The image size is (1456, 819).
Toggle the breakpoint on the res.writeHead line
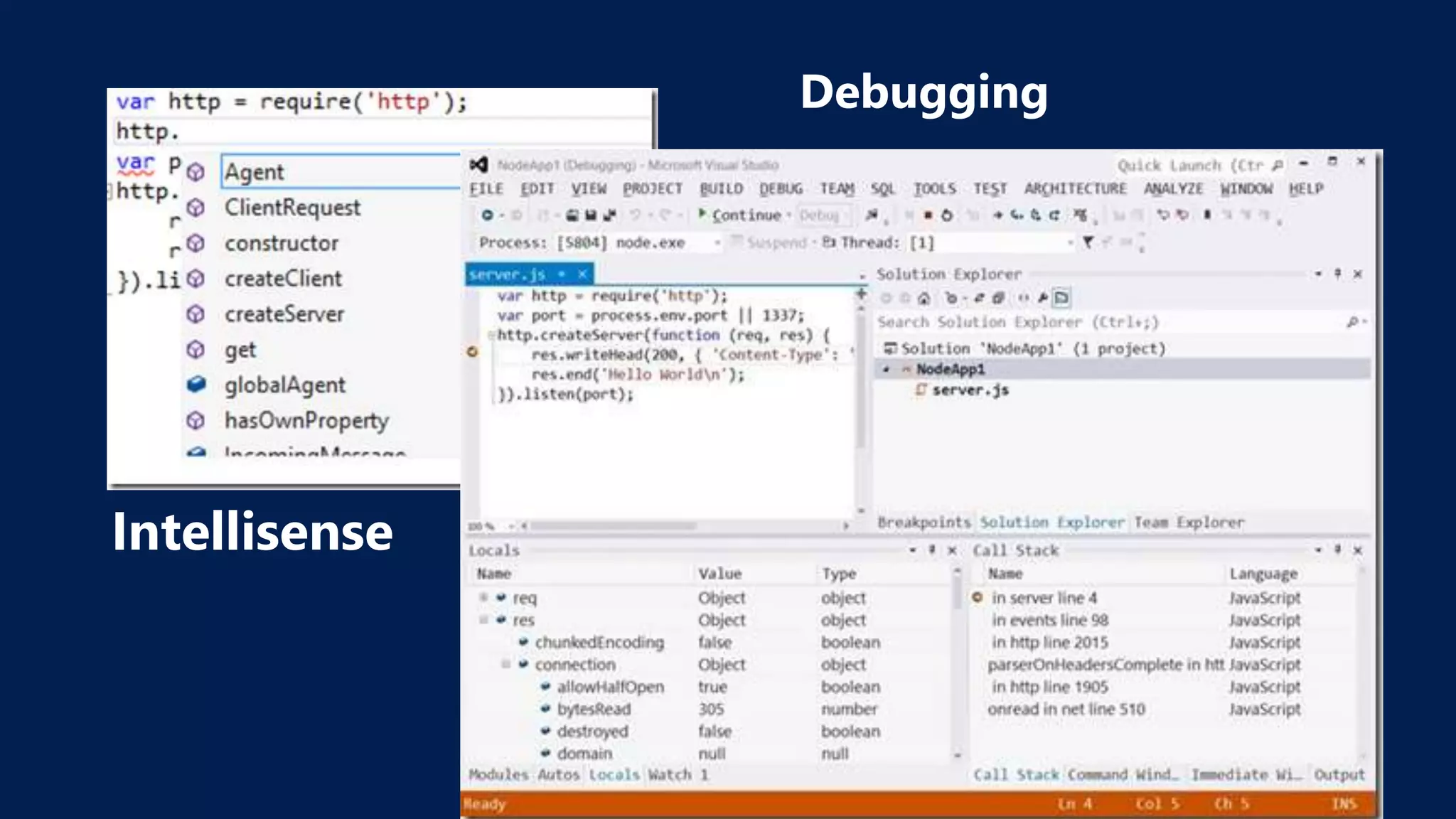click(x=472, y=352)
